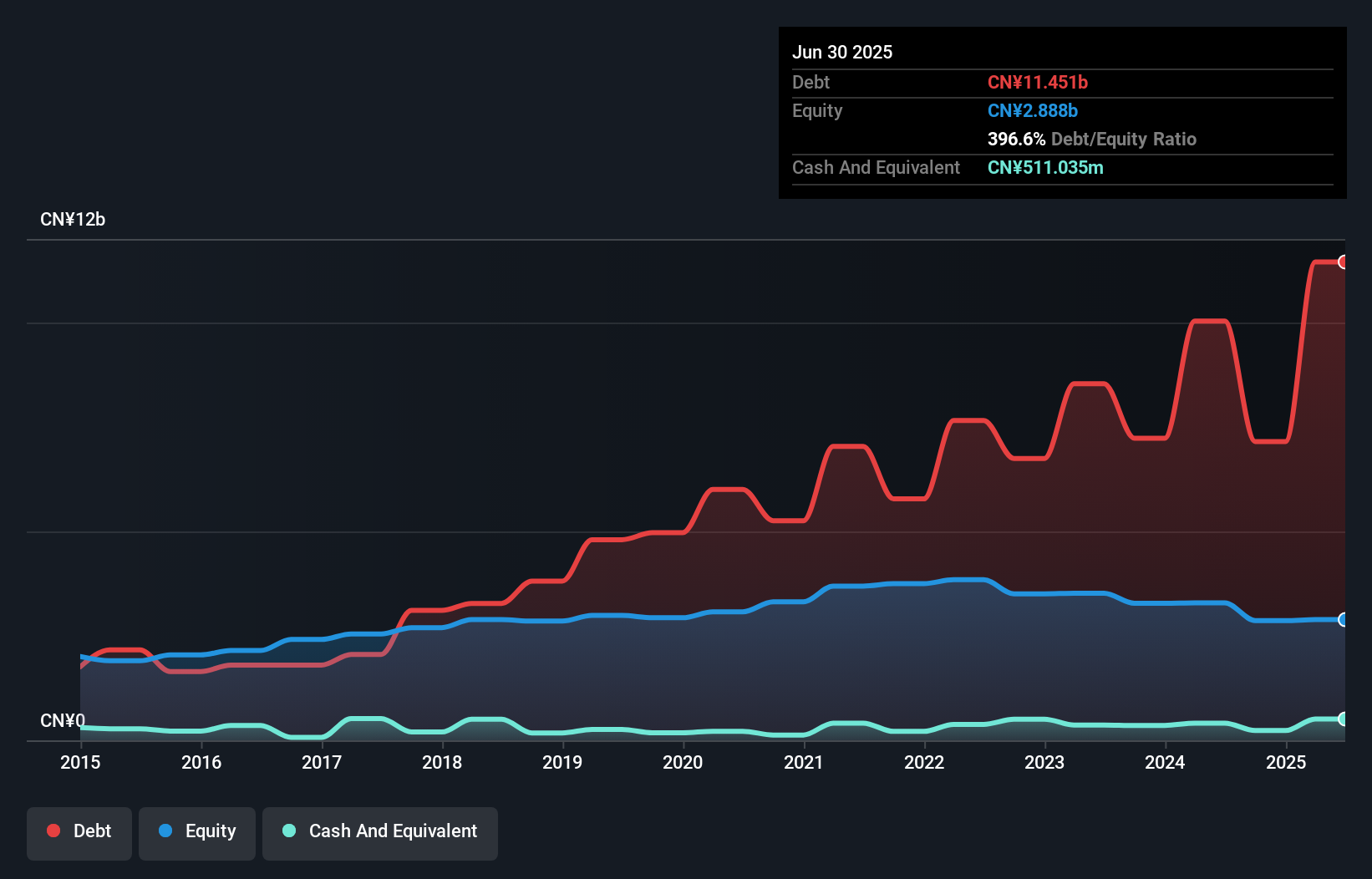This screenshot has height=879, width=1372.
Task: Open the Debt/Equity Ratio row details
Action: [x=1091, y=139]
